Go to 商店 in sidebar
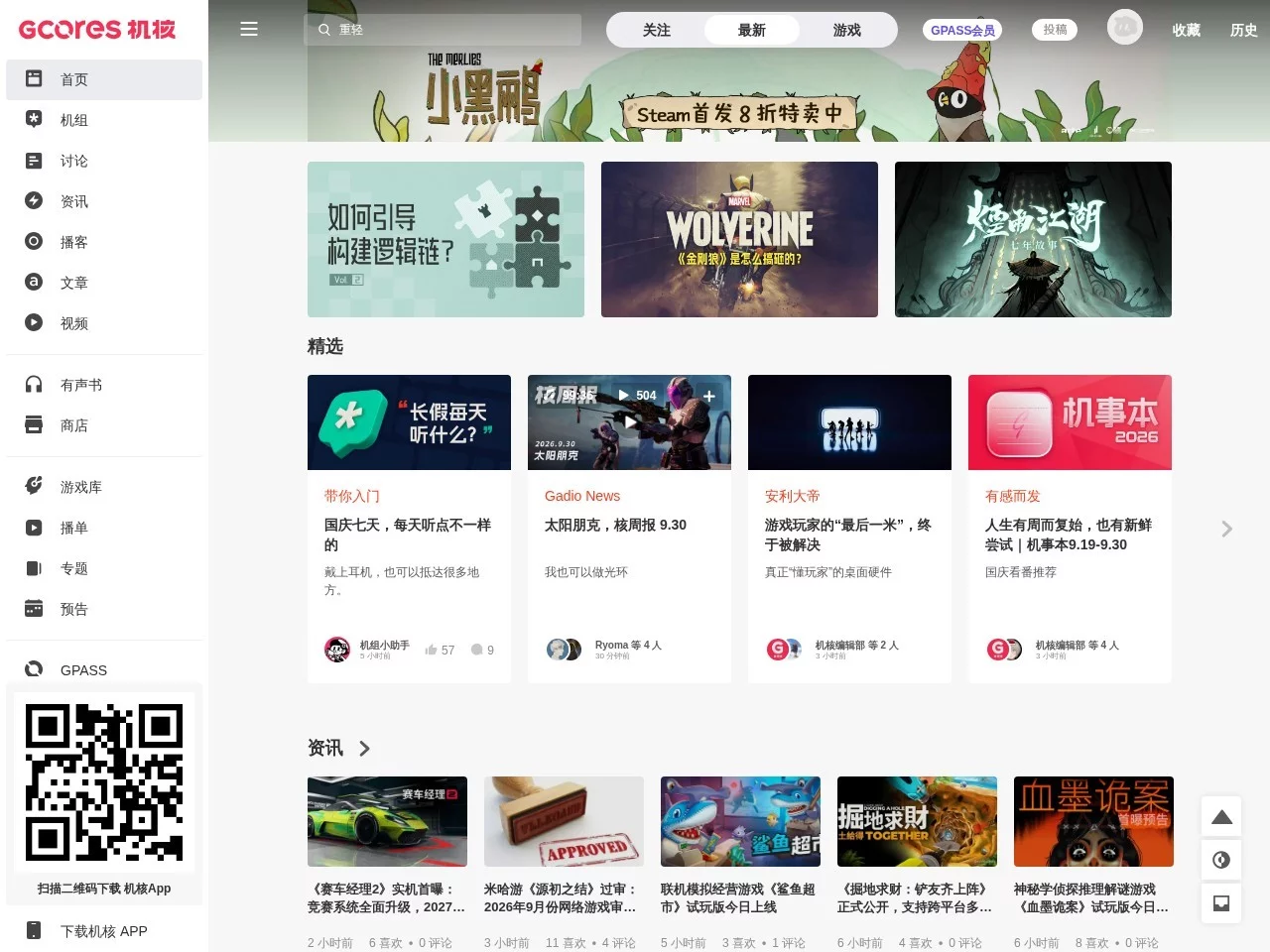Screen dimensions: 1270x952 104,425
